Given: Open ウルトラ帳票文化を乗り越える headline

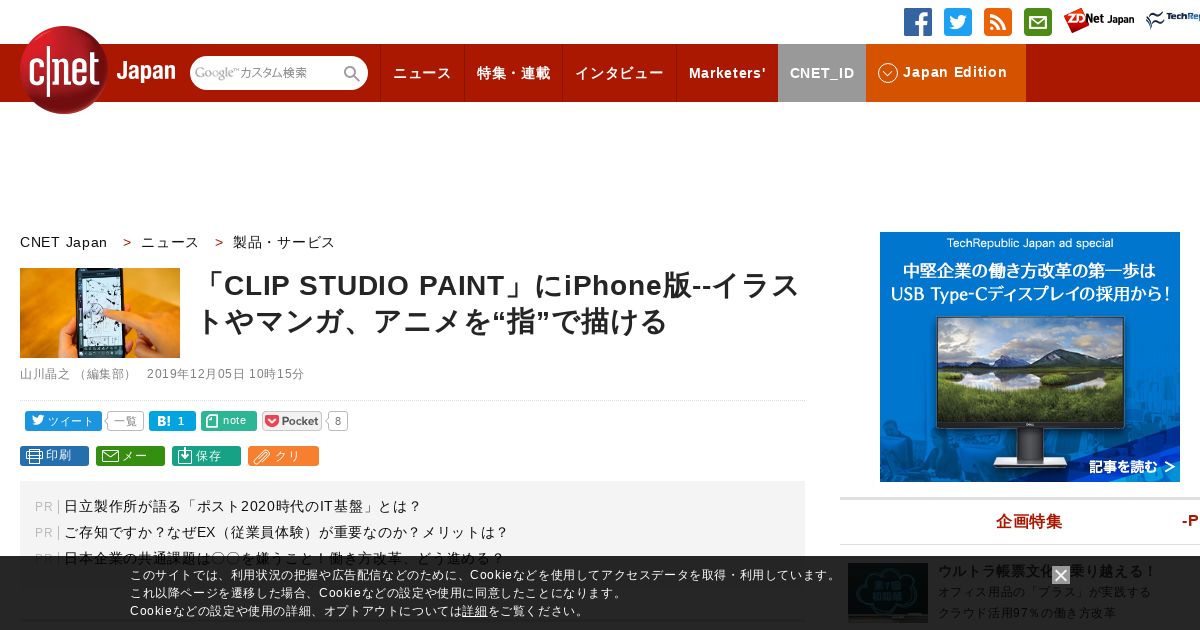Looking at the screenshot, I should 1047,571.
